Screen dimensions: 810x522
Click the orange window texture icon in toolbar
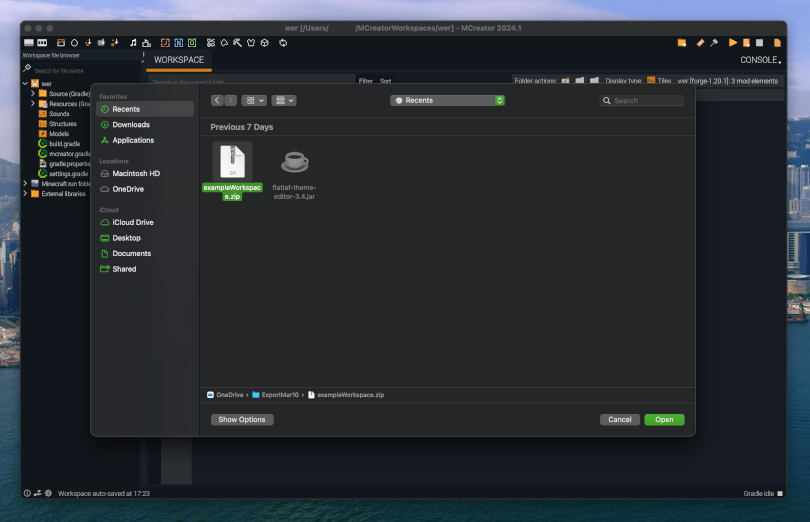click(61, 43)
